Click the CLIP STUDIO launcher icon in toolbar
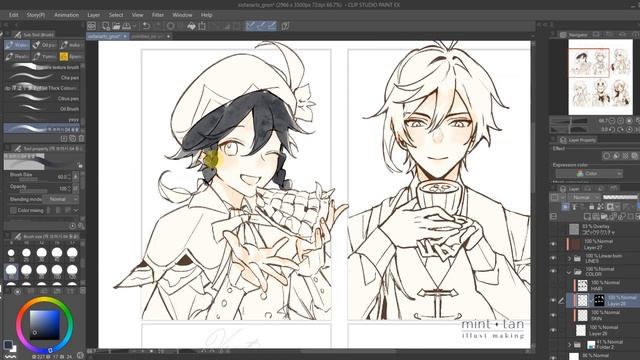Viewport: 640px width, 360px height. click(x=92, y=26)
